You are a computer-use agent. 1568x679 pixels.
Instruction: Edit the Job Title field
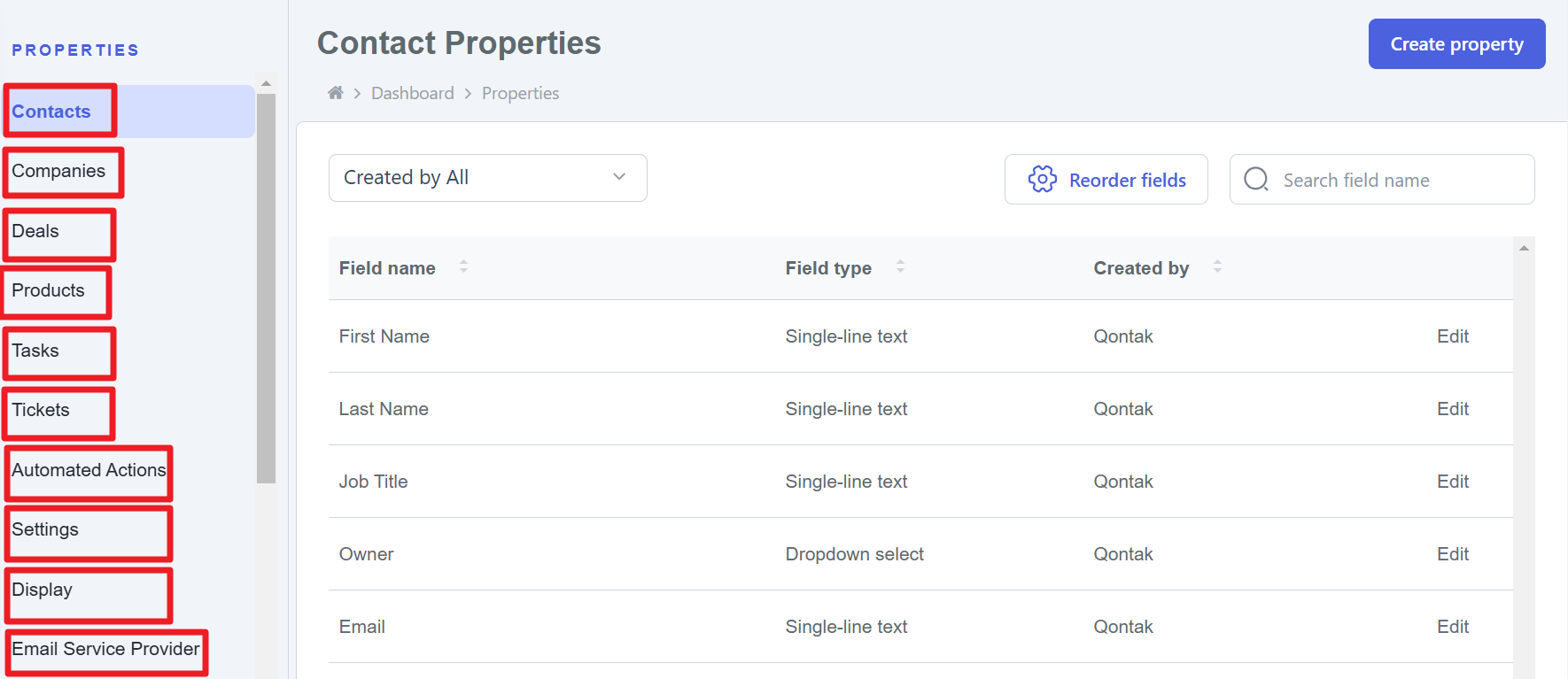click(x=1453, y=482)
